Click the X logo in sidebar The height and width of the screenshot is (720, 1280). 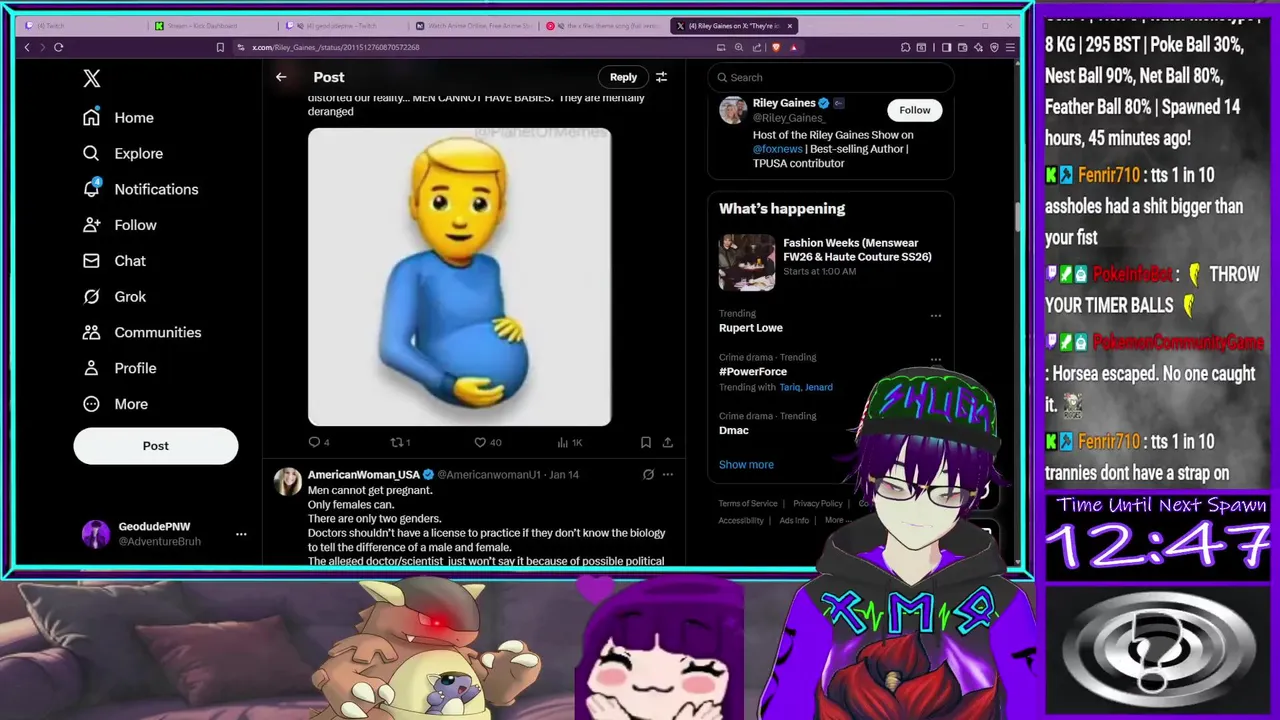(x=92, y=78)
